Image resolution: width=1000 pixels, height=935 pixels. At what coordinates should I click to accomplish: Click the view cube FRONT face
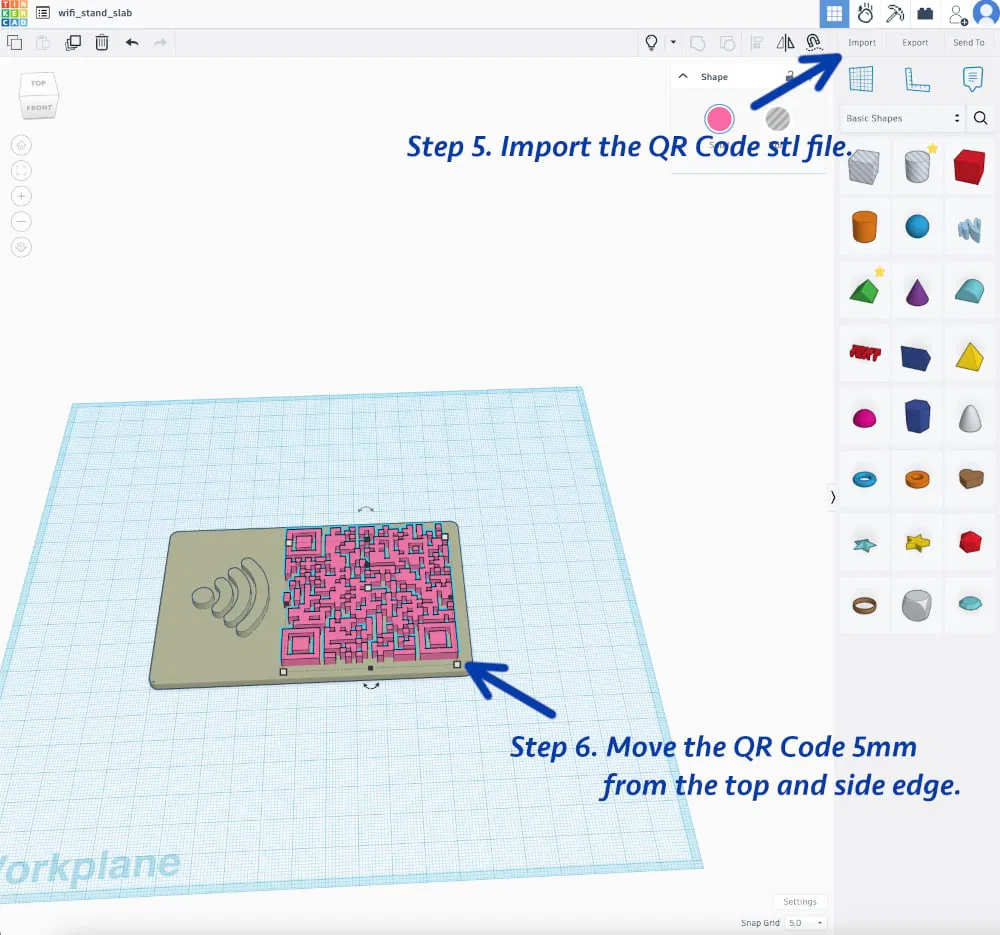pyautogui.click(x=39, y=108)
